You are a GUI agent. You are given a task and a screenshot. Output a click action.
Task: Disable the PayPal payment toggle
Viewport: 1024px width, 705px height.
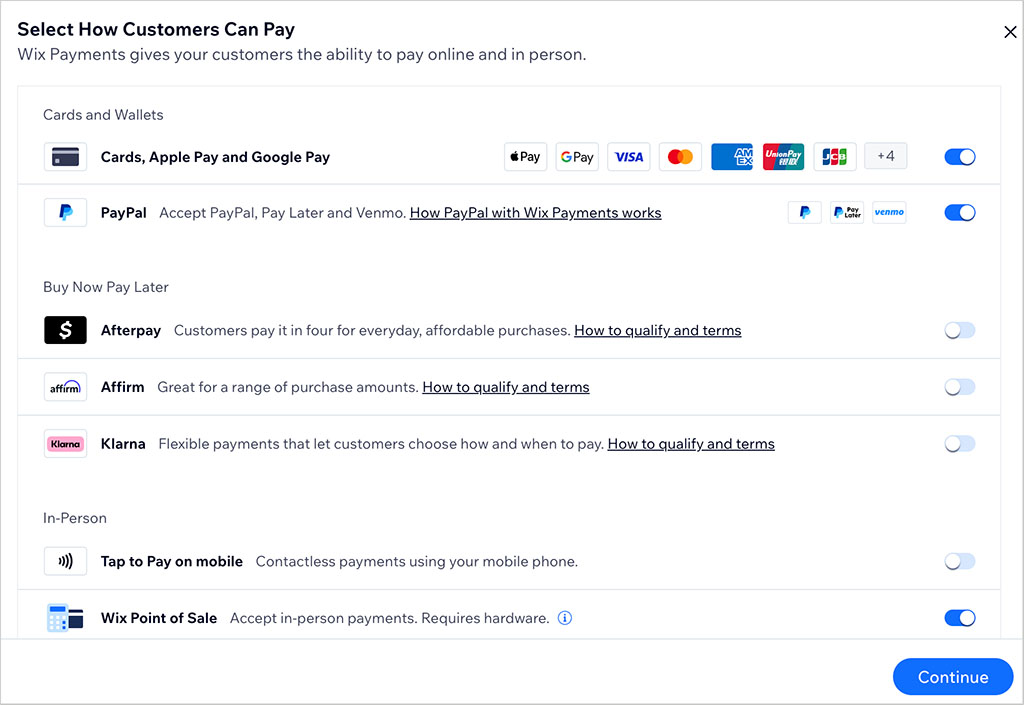960,213
